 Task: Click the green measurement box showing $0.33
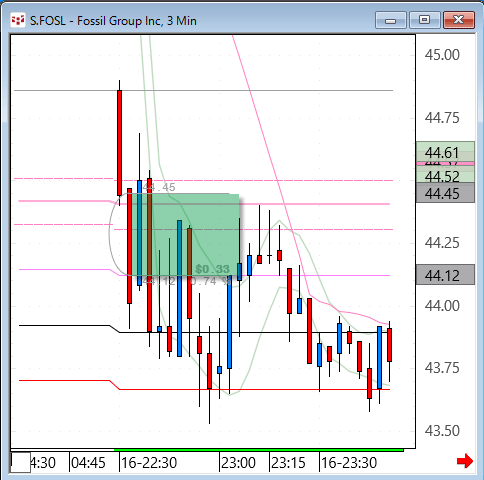(x=185, y=235)
